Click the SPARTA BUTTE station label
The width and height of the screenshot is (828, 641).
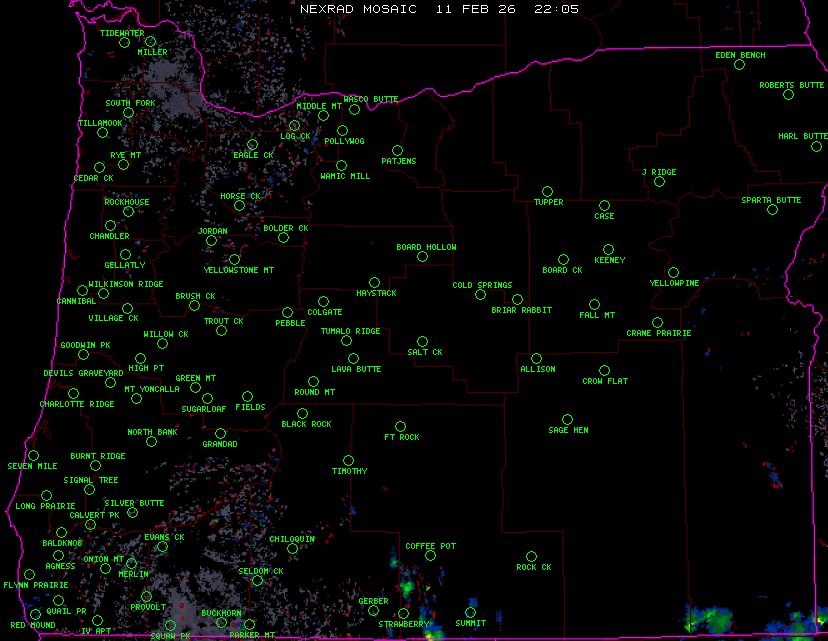[771, 200]
